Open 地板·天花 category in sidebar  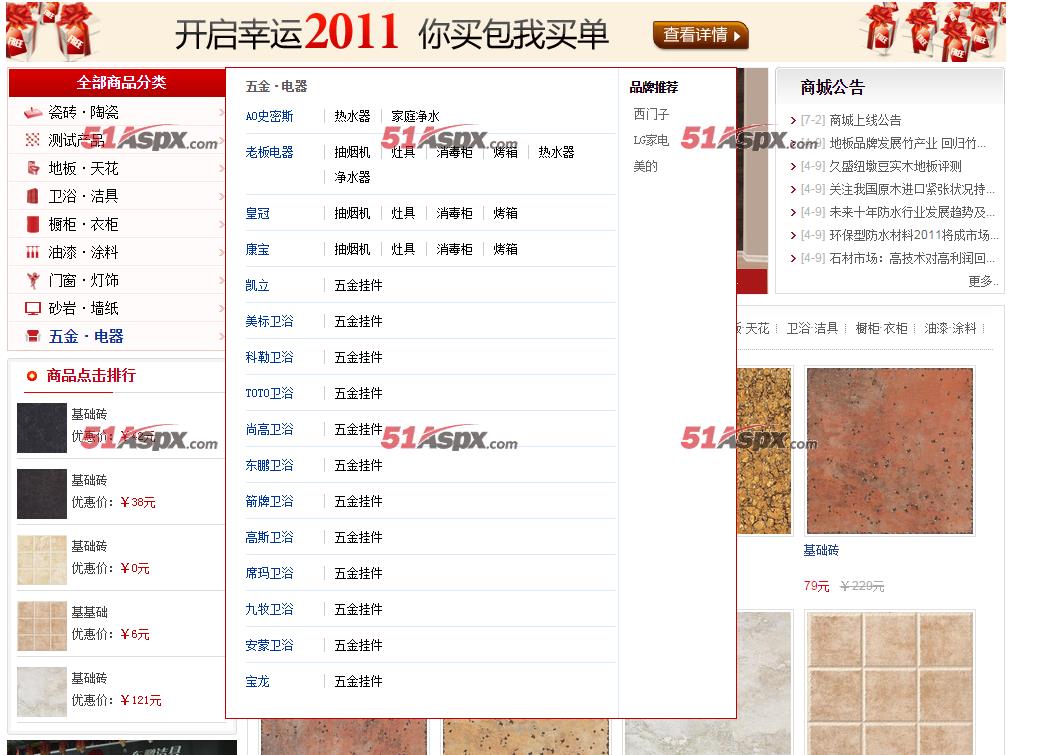pyautogui.click(x=83, y=168)
